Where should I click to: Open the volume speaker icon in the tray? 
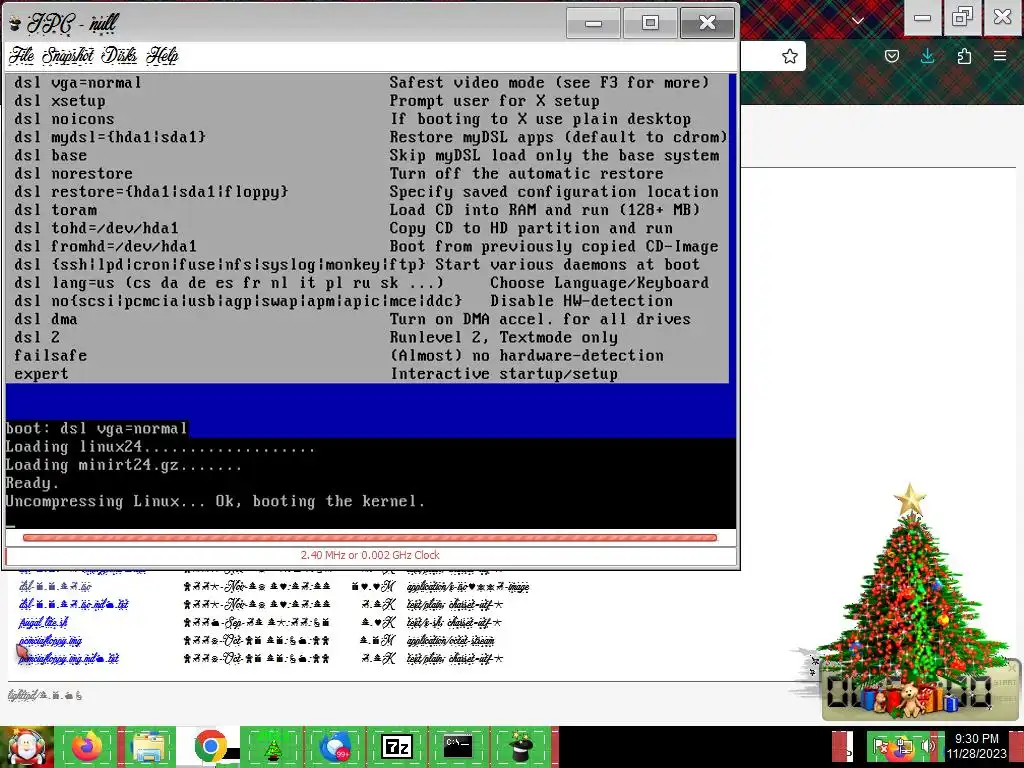927,746
